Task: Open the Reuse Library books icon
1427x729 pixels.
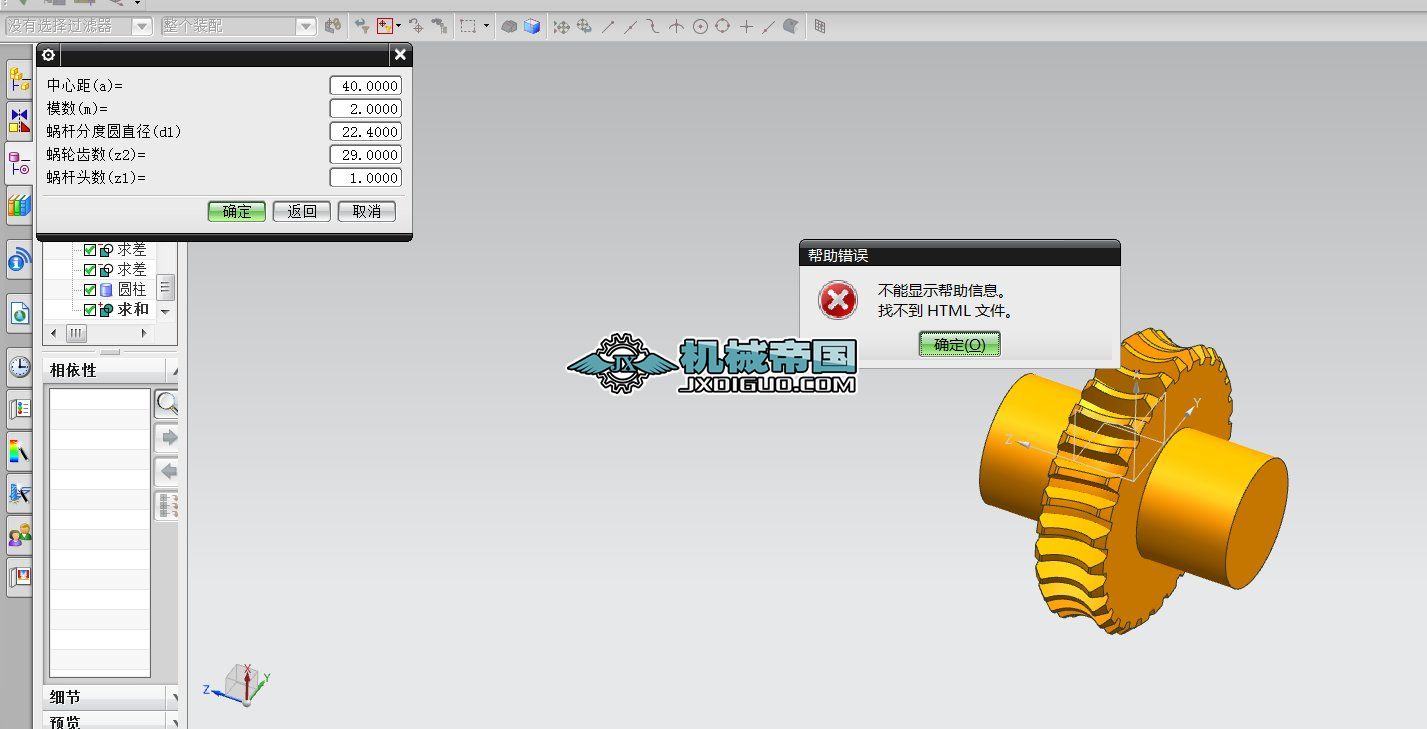Action: 19,205
